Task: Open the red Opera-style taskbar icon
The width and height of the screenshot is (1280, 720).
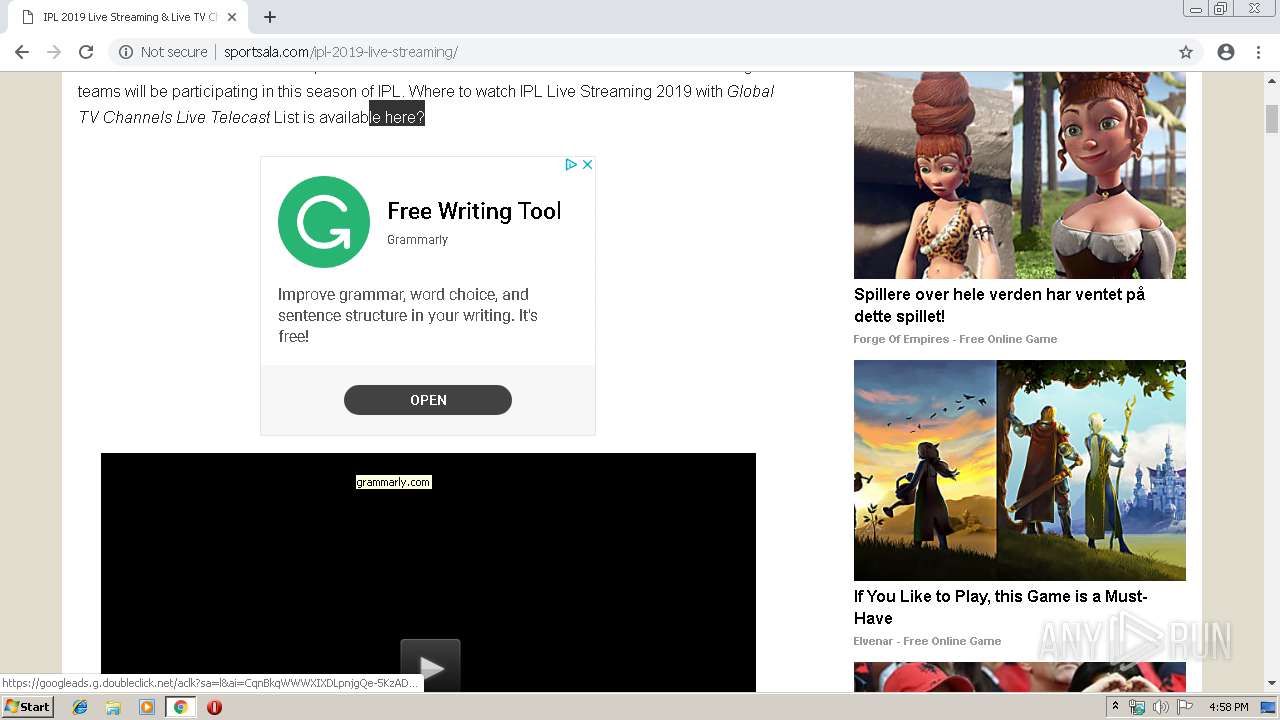Action: (214, 707)
